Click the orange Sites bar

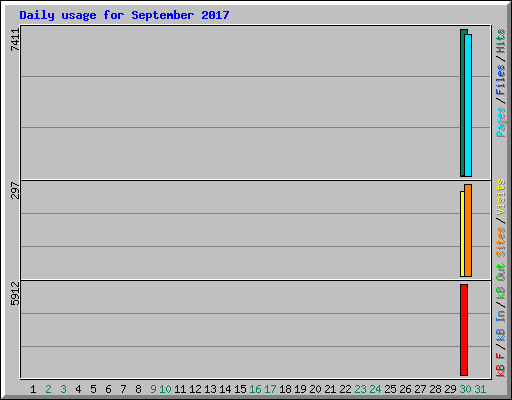(x=468, y=230)
